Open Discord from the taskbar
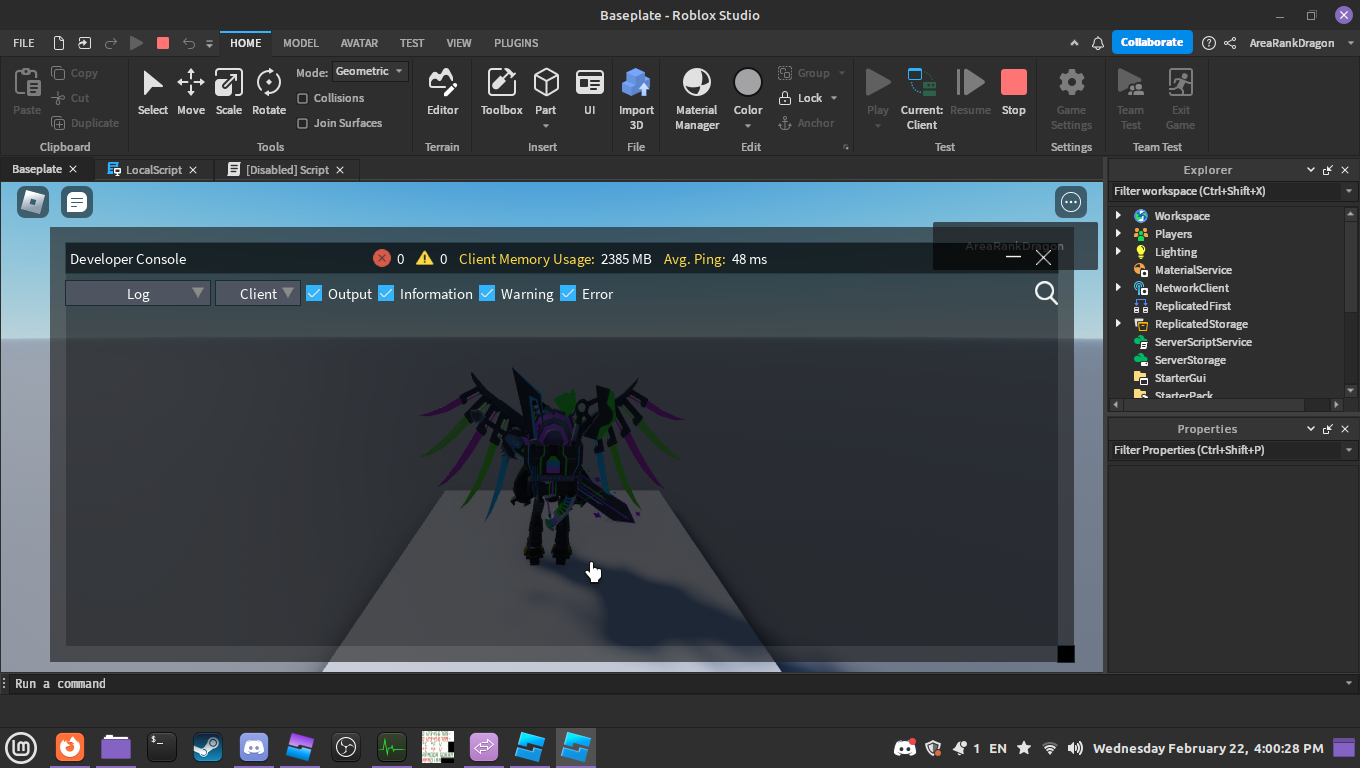The image size is (1360, 768). pos(254,747)
